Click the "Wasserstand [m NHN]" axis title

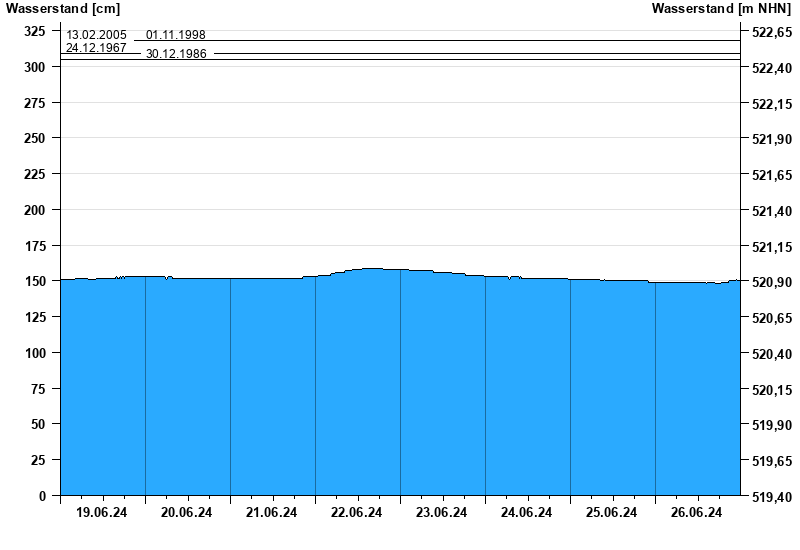pos(721,9)
